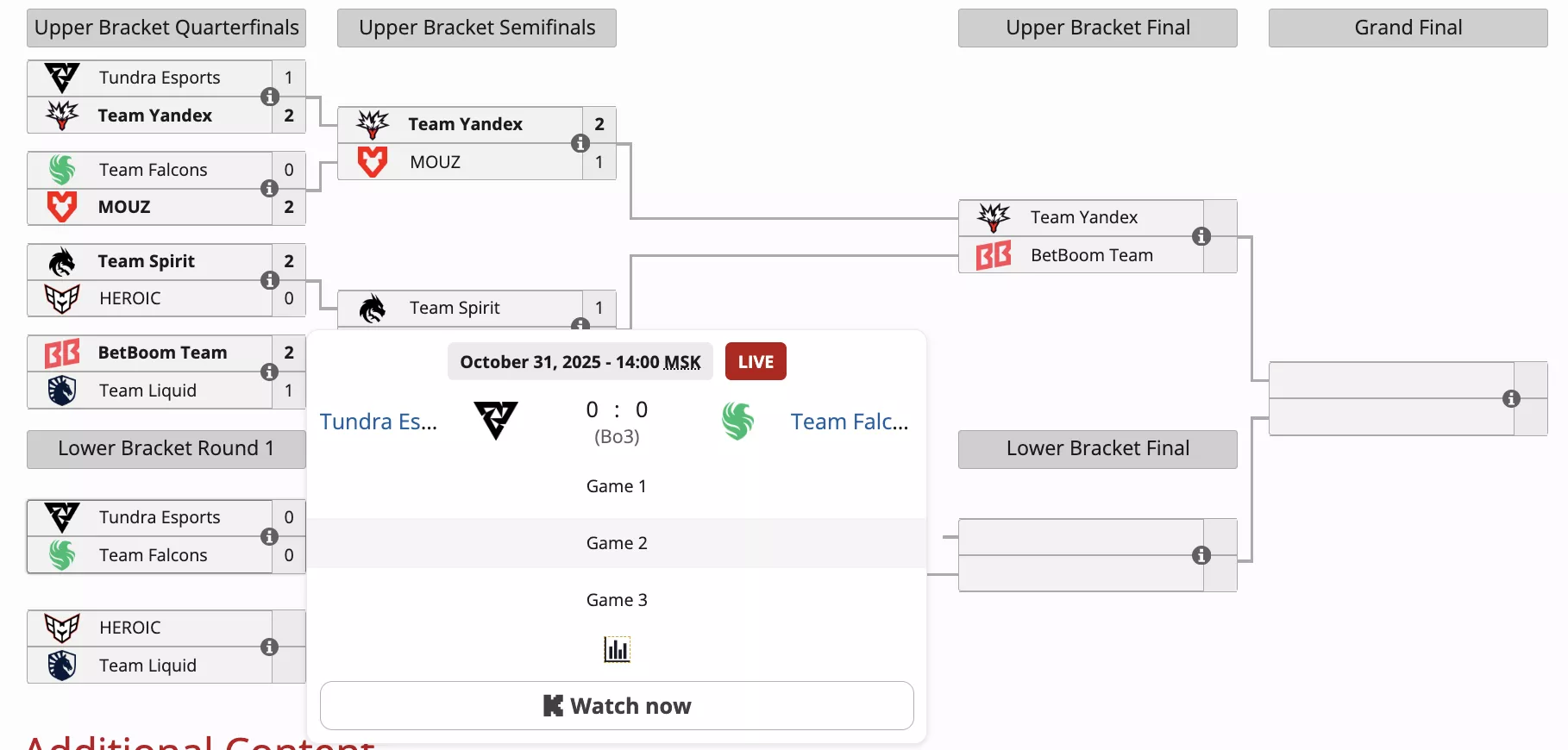Screen dimensions: 1568x750
Task: Show details for Team Spirit vs HEROIC match
Action: pos(270,280)
